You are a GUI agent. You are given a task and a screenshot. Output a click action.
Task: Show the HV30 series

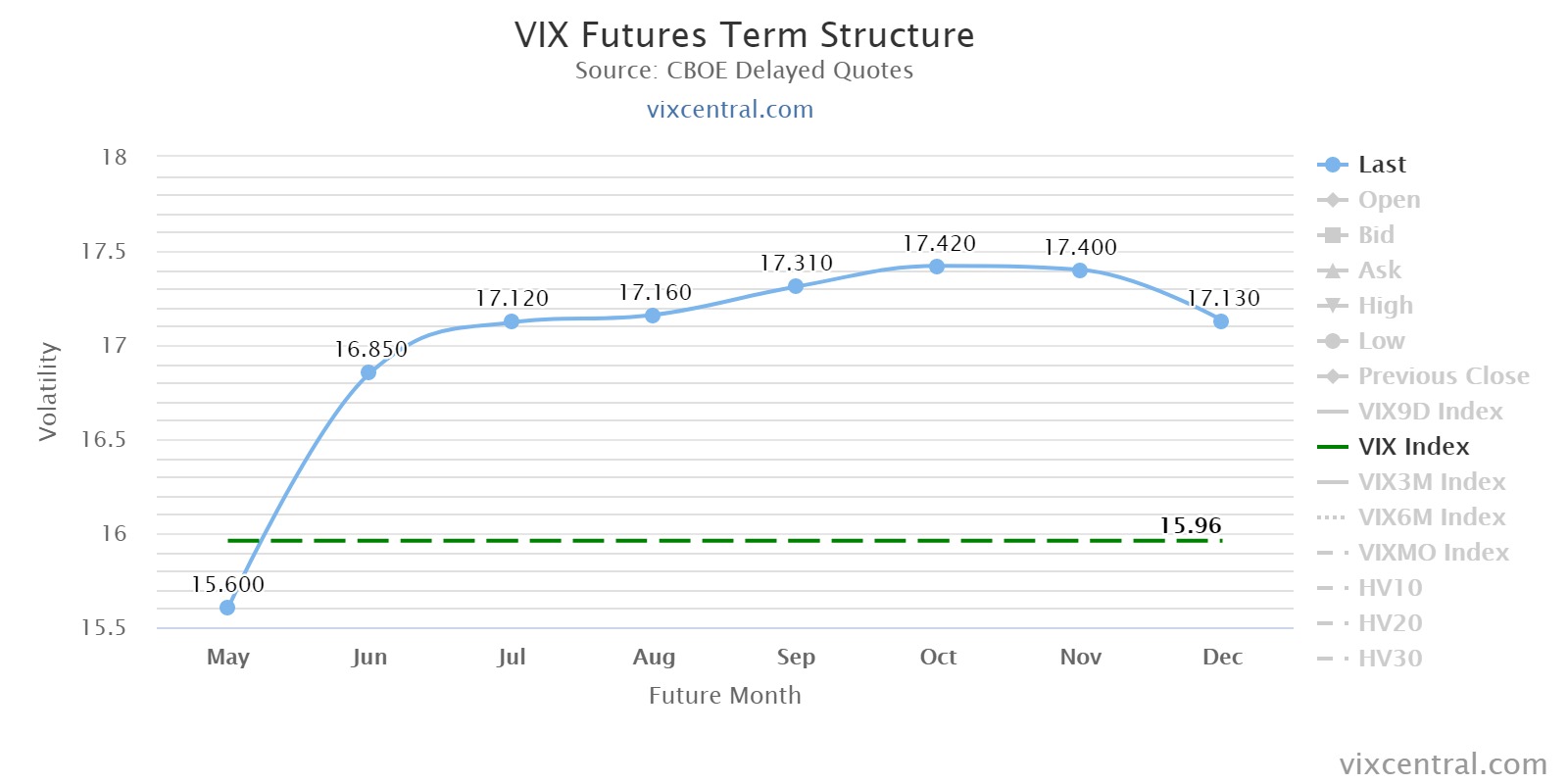[1390, 659]
